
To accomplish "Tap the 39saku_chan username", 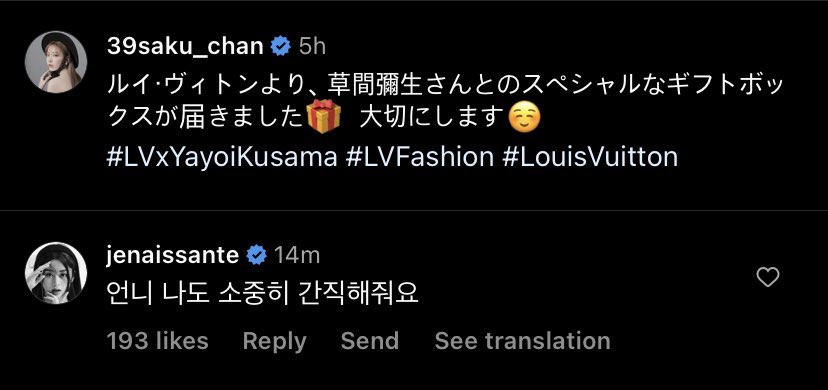I will 185,47.
